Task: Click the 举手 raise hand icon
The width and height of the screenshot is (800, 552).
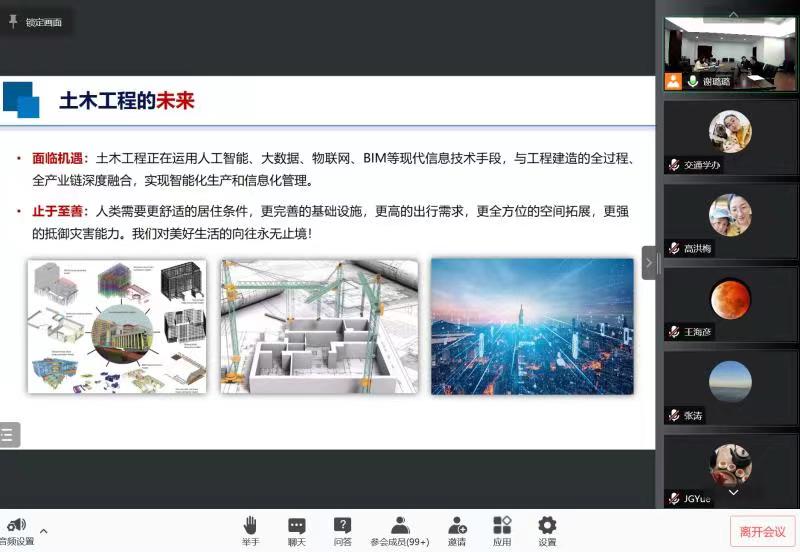Action: tap(250, 526)
